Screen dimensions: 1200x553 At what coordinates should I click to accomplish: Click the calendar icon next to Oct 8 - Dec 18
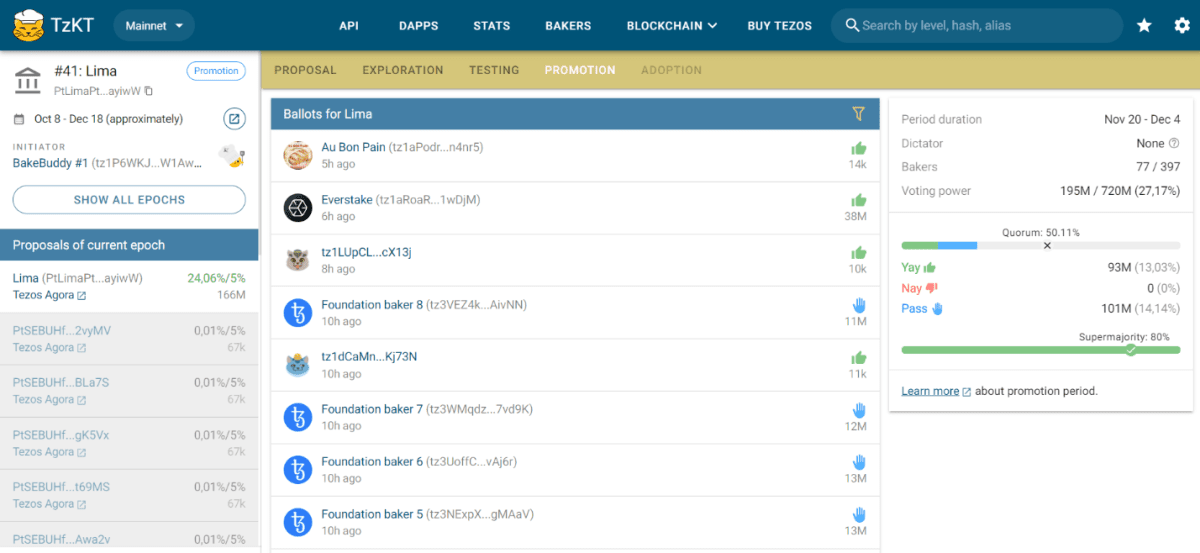19,119
